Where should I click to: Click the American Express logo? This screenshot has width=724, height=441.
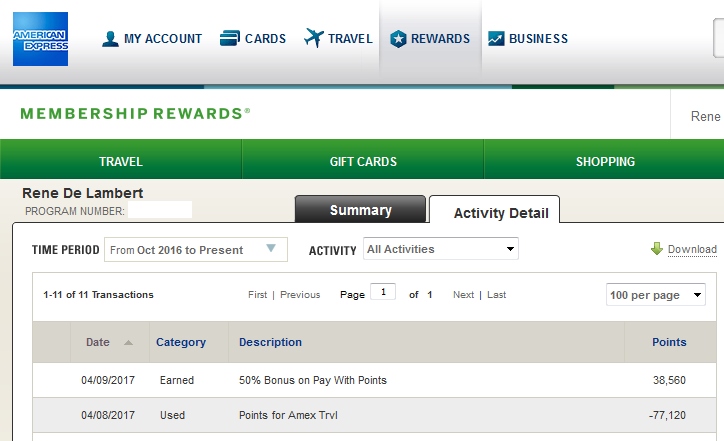click(40, 39)
